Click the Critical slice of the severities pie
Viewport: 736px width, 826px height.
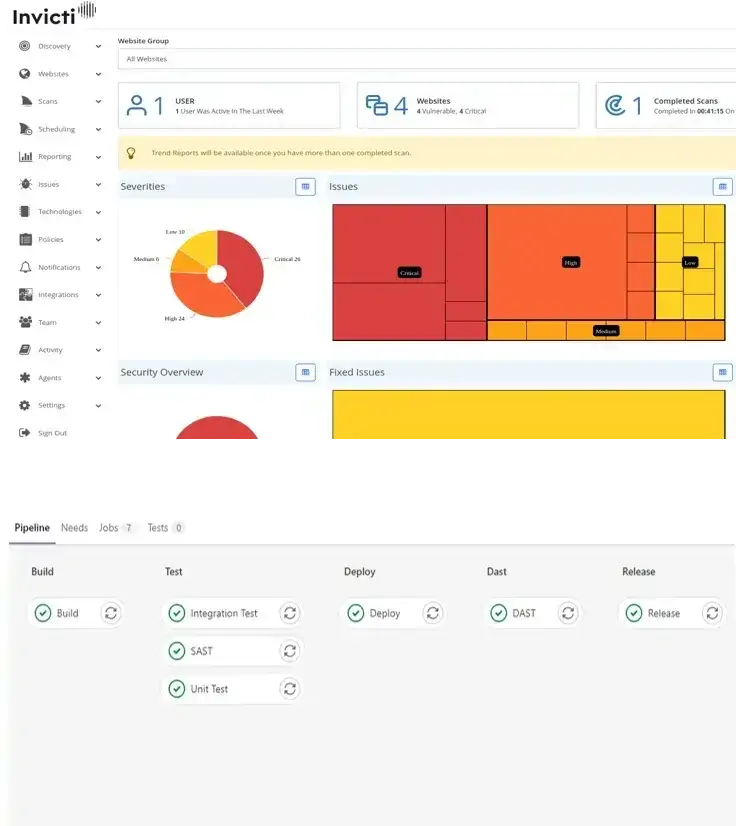pyautogui.click(x=245, y=264)
